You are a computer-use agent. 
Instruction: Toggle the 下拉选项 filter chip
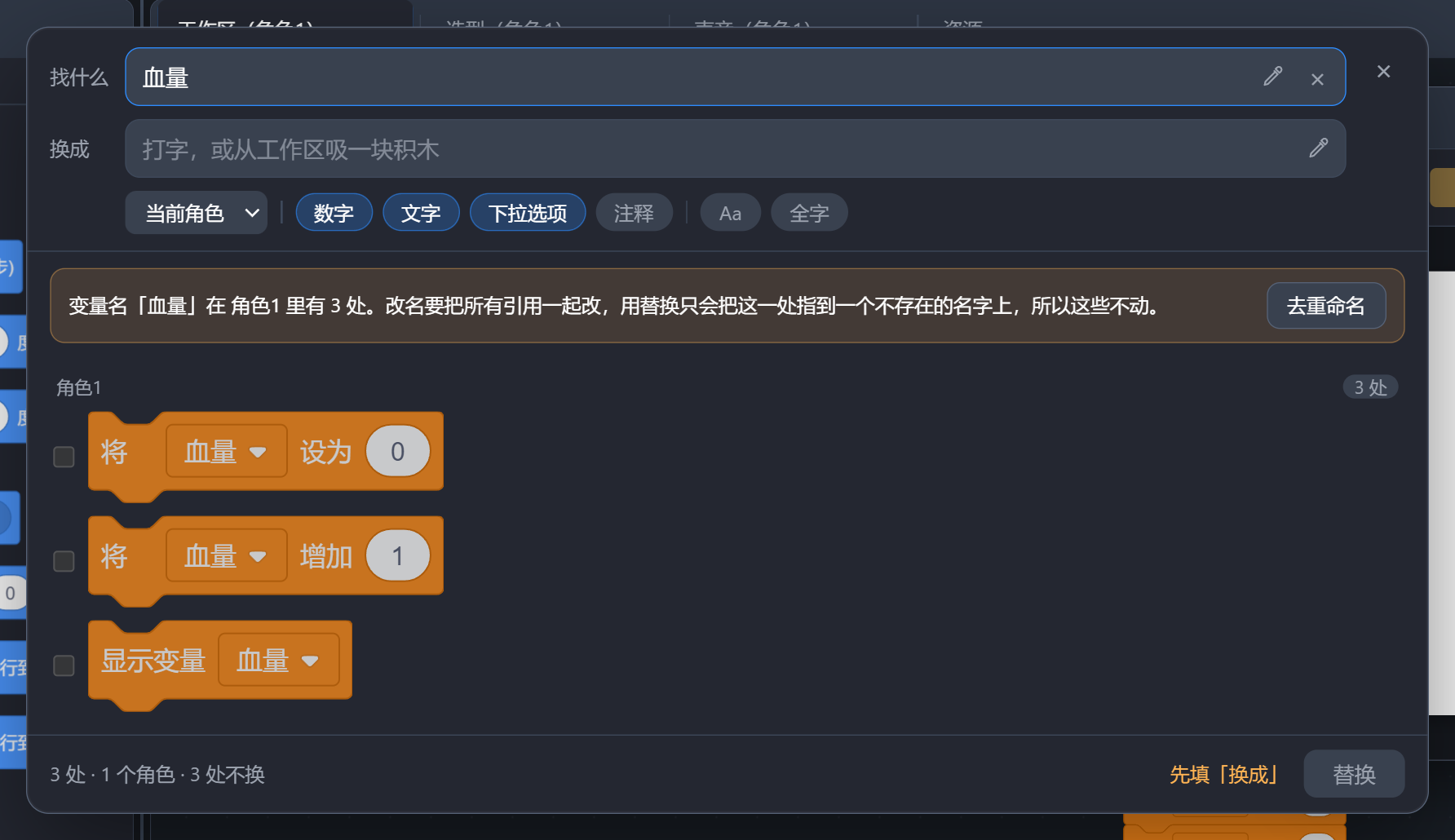(528, 213)
